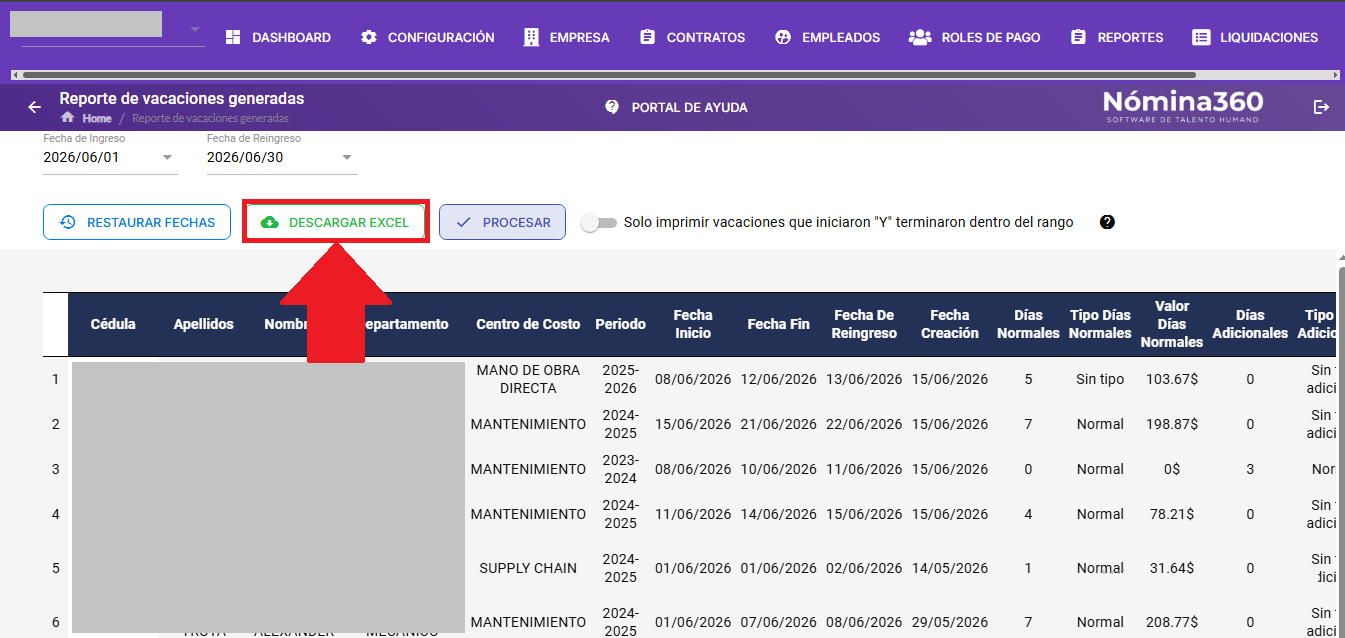Click the Fecha de Reingreso field 2026/06/30

[x=282, y=157]
